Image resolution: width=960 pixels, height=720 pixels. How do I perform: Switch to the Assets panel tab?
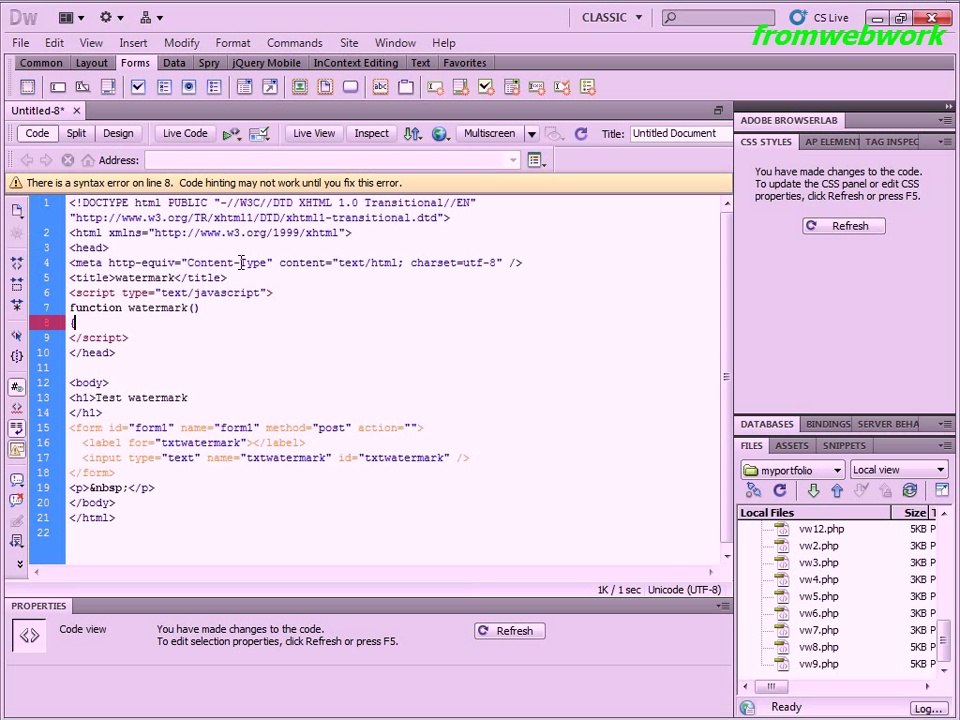792,446
